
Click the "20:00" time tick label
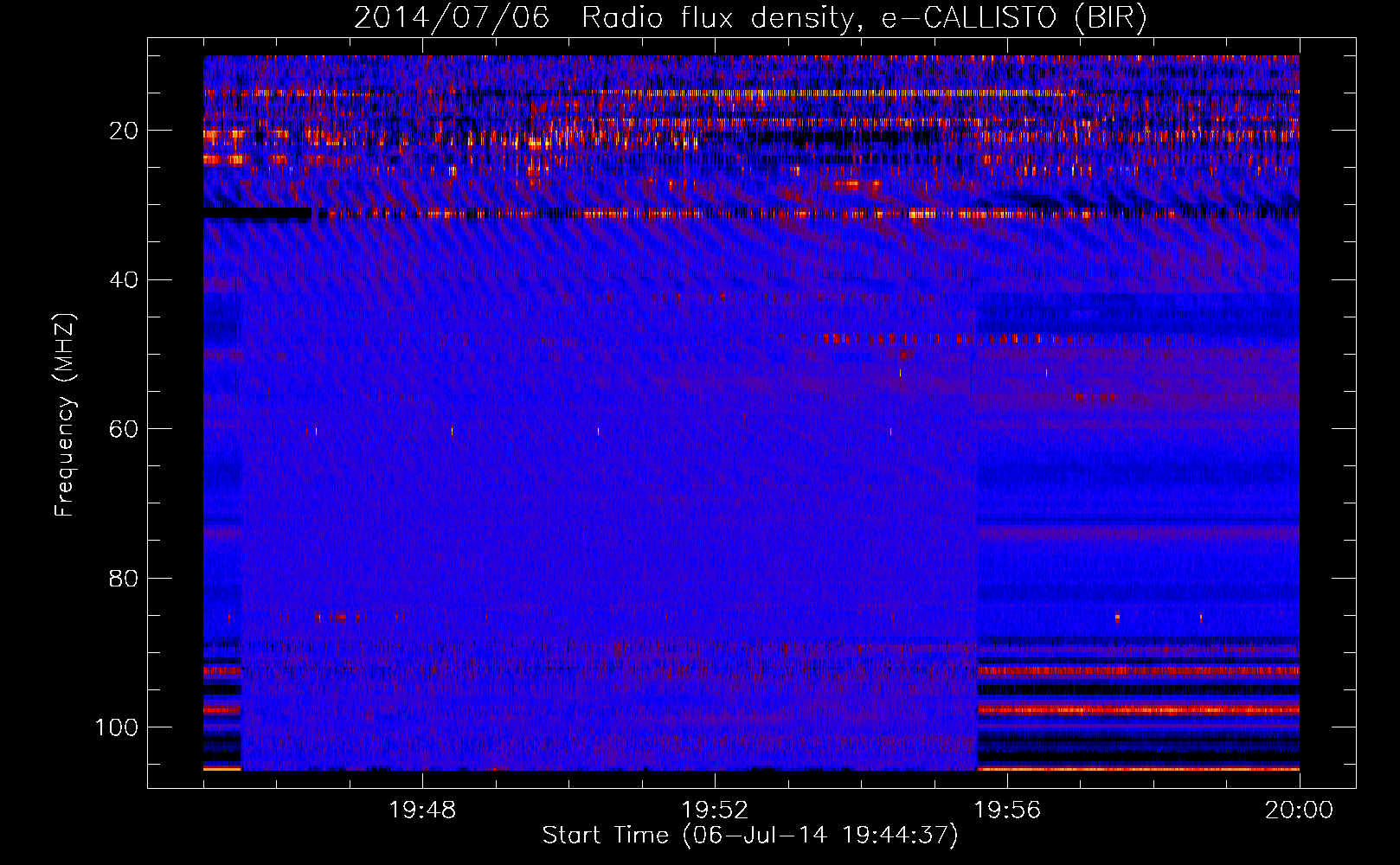[x=1300, y=811]
